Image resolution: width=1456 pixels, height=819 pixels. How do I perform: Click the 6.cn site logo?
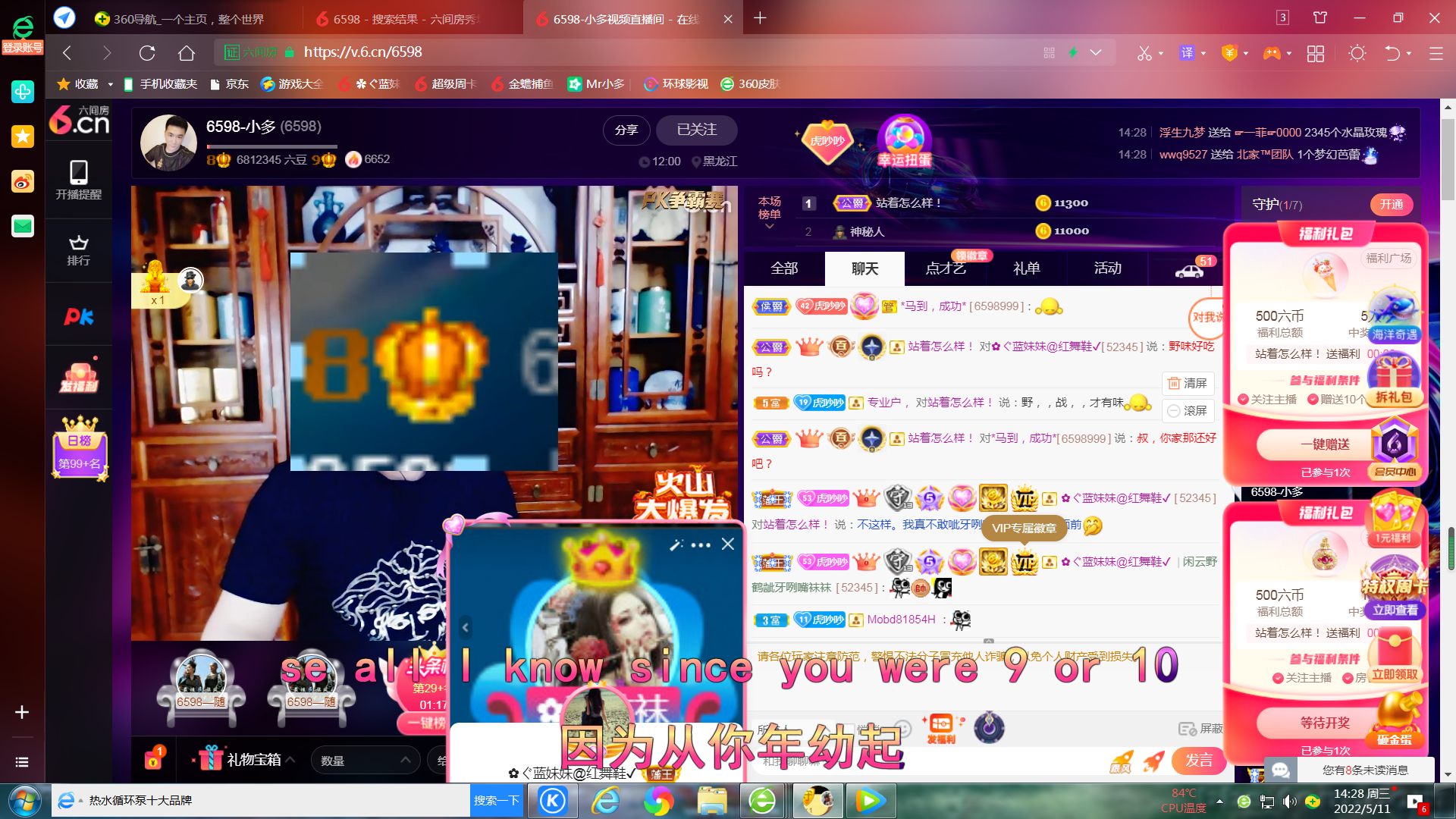pyautogui.click(x=79, y=121)
